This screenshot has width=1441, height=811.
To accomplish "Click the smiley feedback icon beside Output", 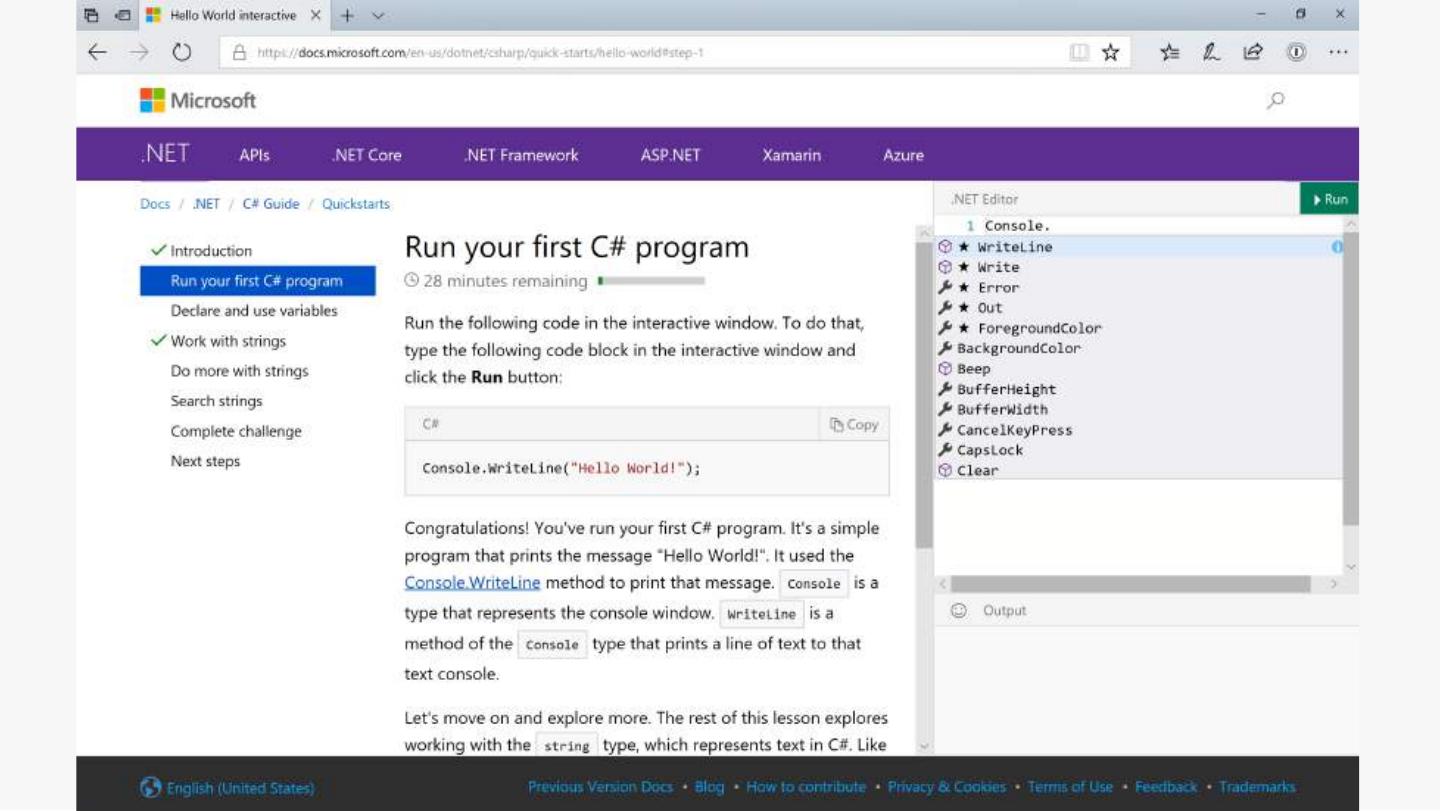I will 958,610.
